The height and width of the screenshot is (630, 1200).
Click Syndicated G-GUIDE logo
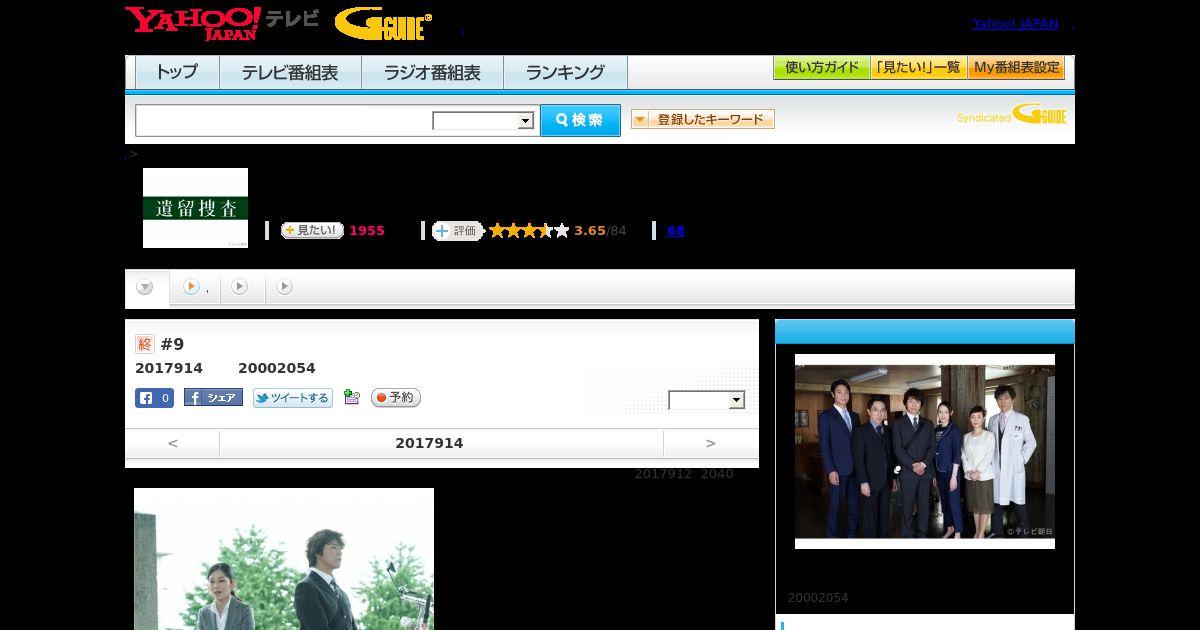point(1011,114)
